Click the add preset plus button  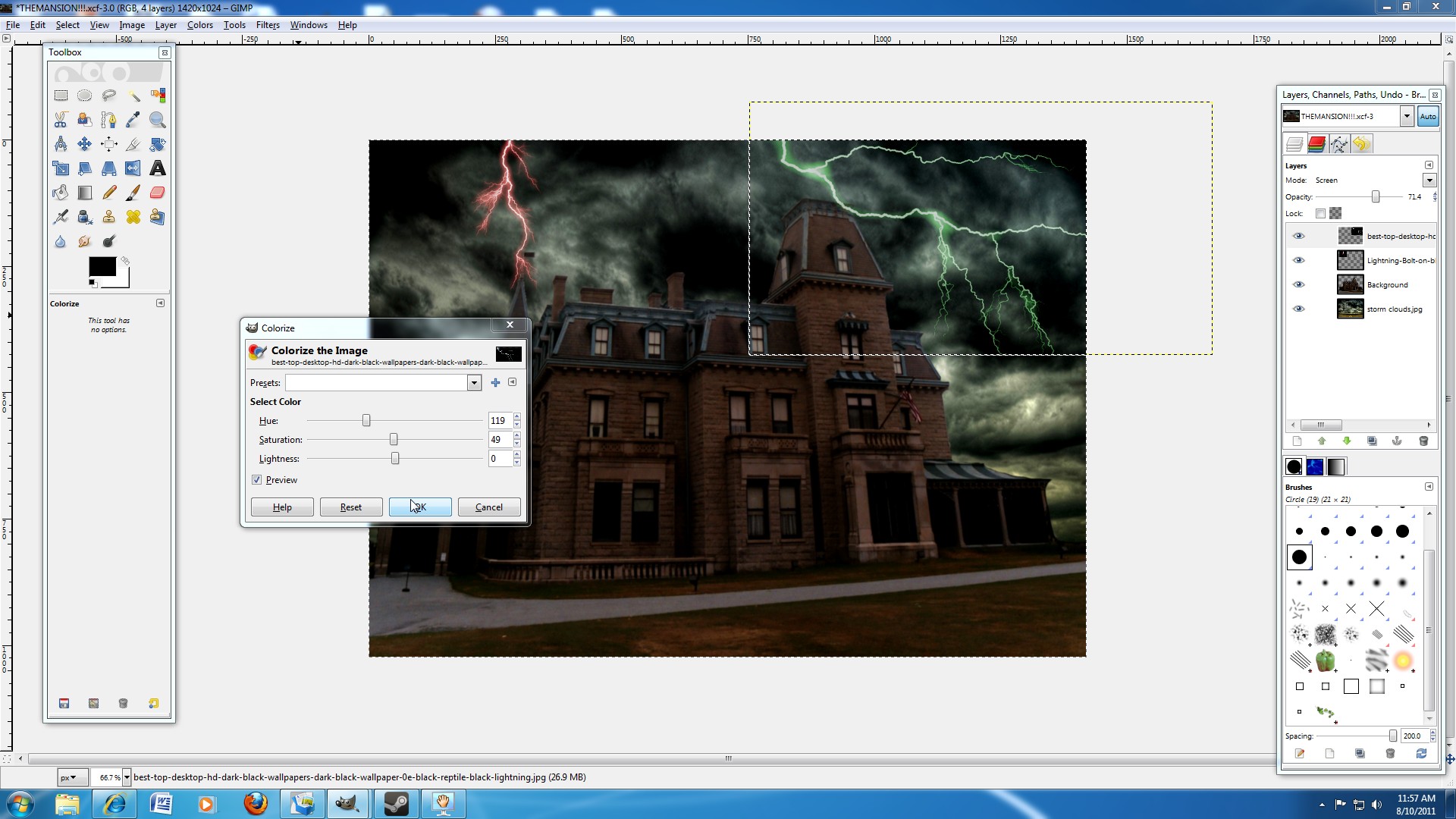pyautogui.click(x=496, y=383)
